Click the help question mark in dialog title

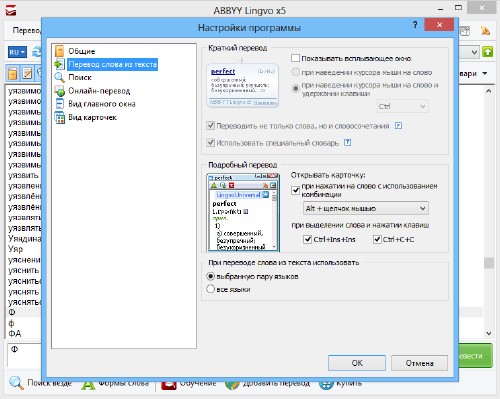click(415, 25)
